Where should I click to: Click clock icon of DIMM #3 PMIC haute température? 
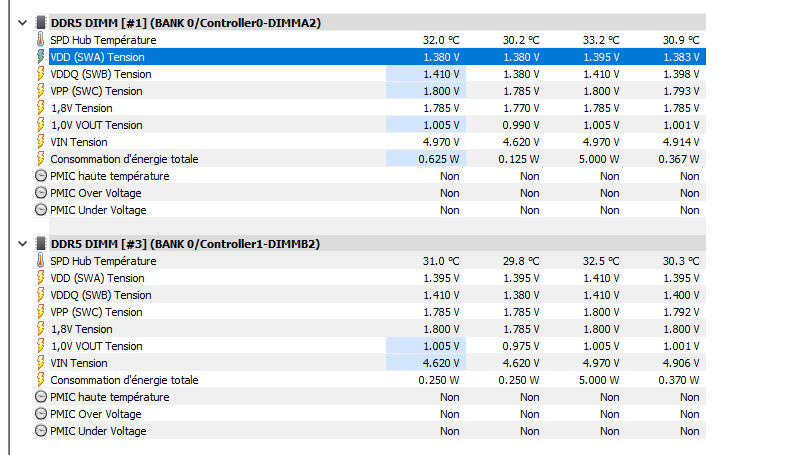coord(41,396)
